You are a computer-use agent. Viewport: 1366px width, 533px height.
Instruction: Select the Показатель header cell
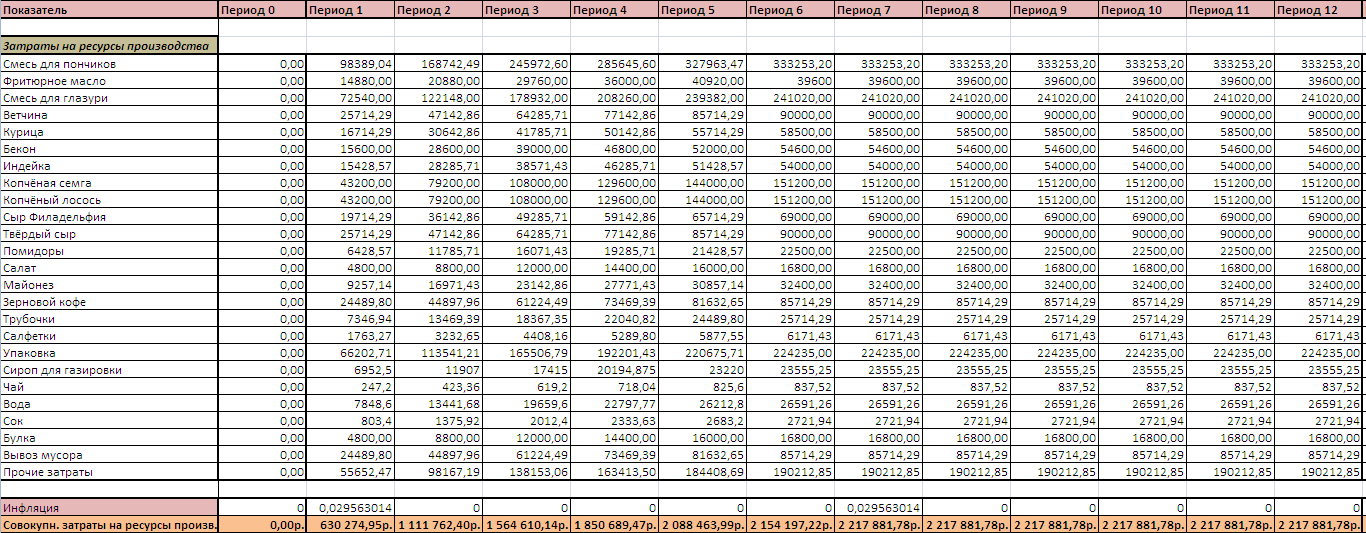[x=109, y=10]
